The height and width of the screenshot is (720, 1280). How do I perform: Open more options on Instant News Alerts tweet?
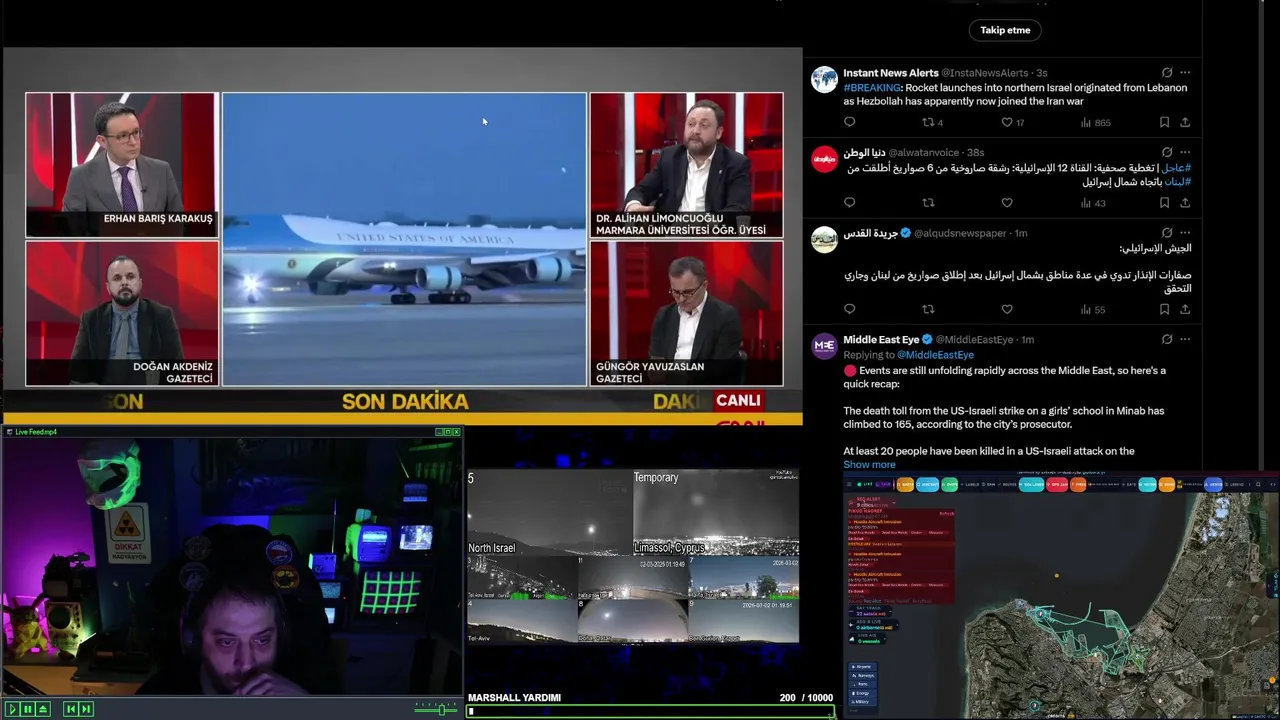(x=1185, y=73)
